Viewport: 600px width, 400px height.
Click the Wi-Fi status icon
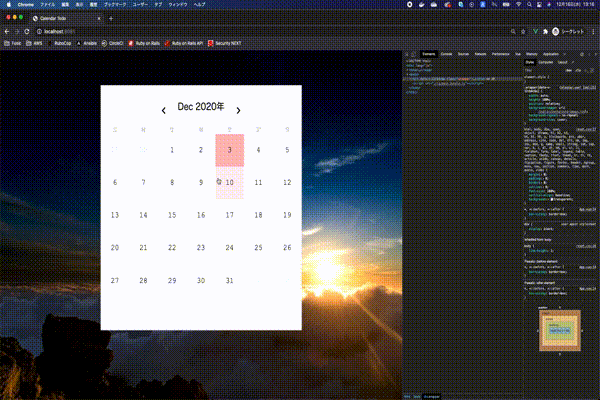(518, 5)
